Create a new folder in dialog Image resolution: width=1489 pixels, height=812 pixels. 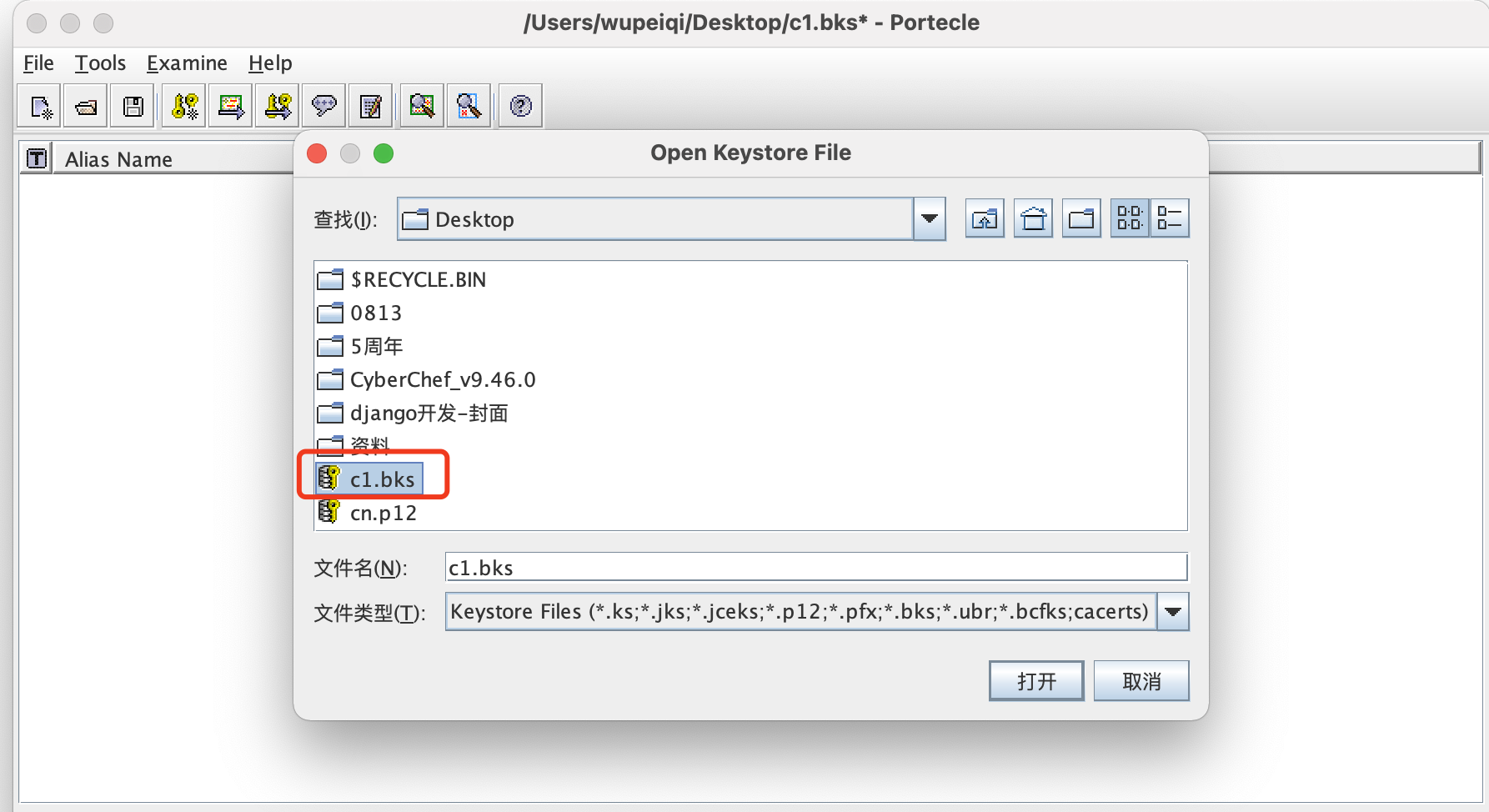point(1081,219)
